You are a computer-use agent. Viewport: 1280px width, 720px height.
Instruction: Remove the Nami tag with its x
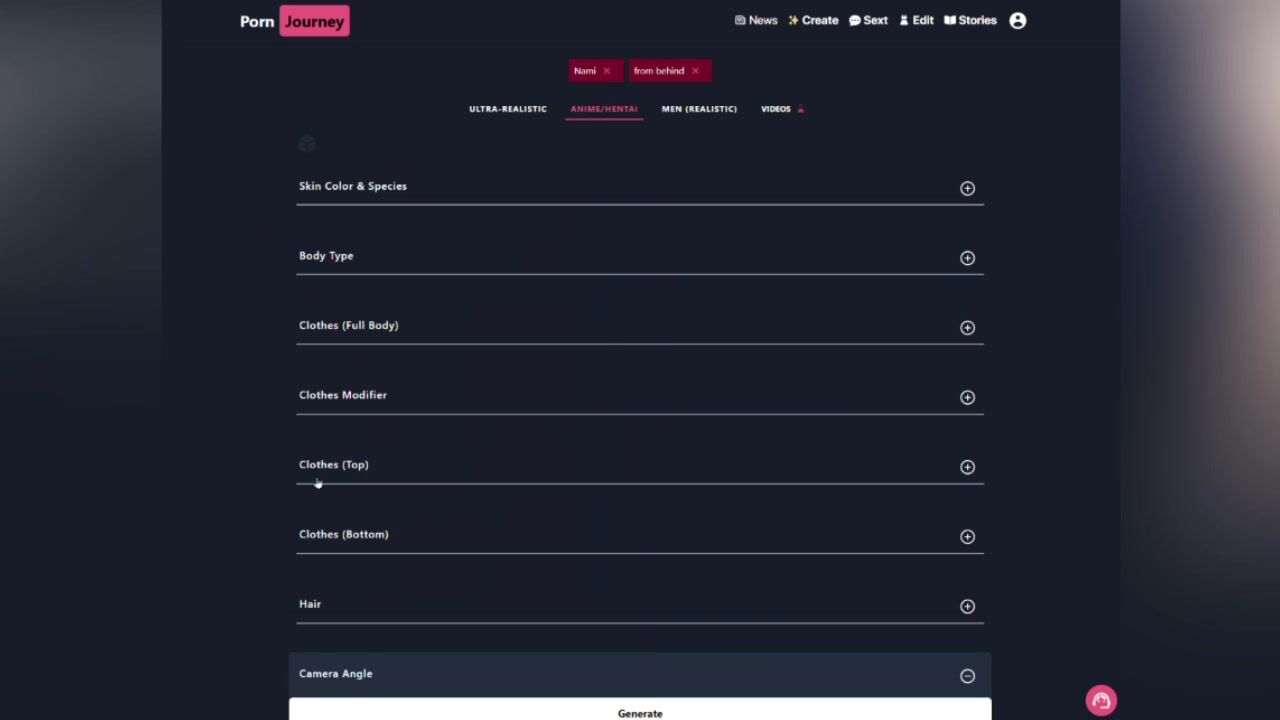[606, 71]
